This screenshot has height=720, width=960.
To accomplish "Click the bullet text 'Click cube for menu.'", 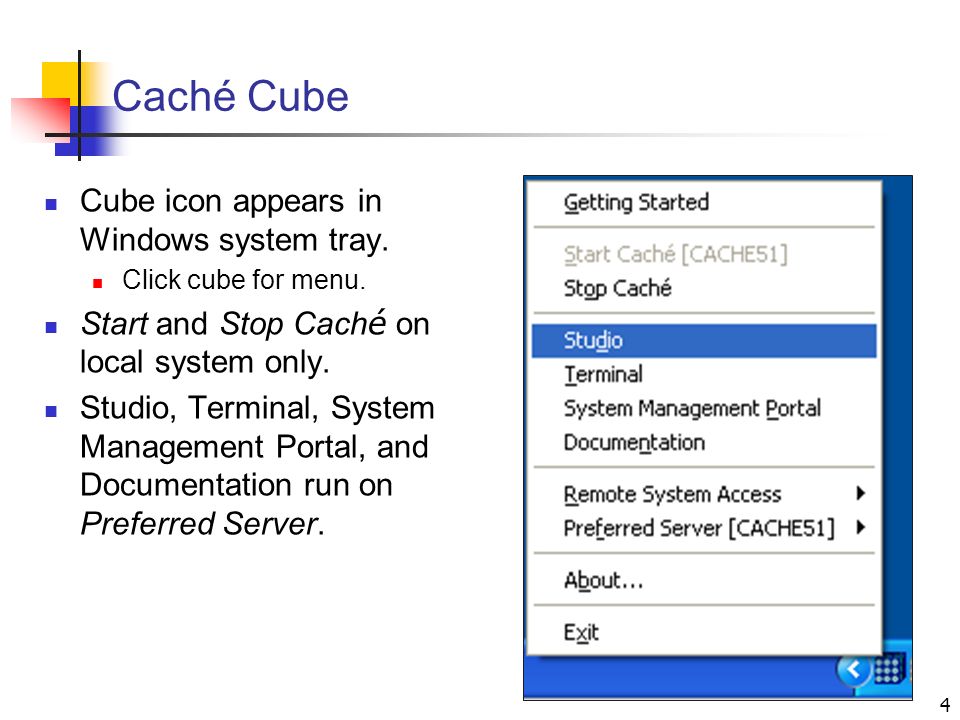I will (244, 280).
